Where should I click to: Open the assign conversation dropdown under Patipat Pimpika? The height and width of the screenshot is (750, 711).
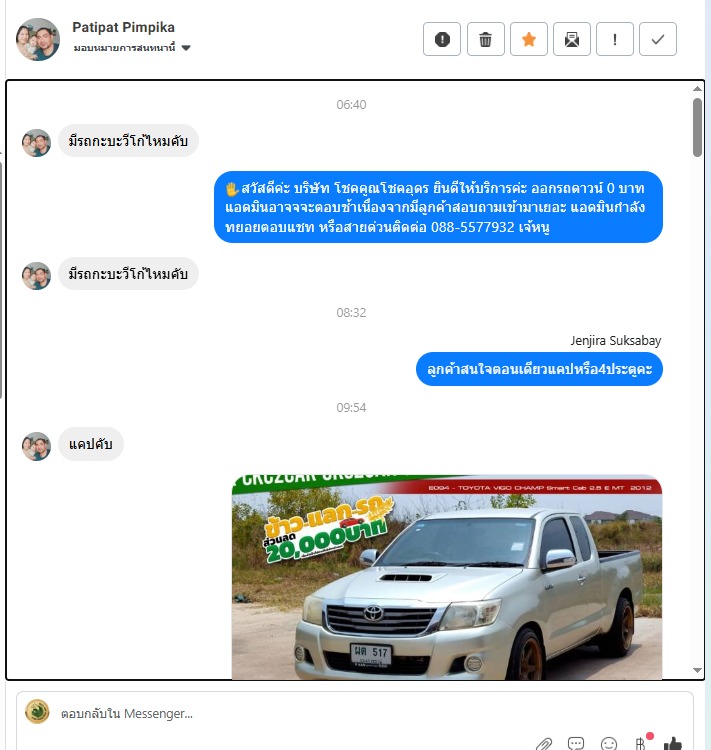132,47
